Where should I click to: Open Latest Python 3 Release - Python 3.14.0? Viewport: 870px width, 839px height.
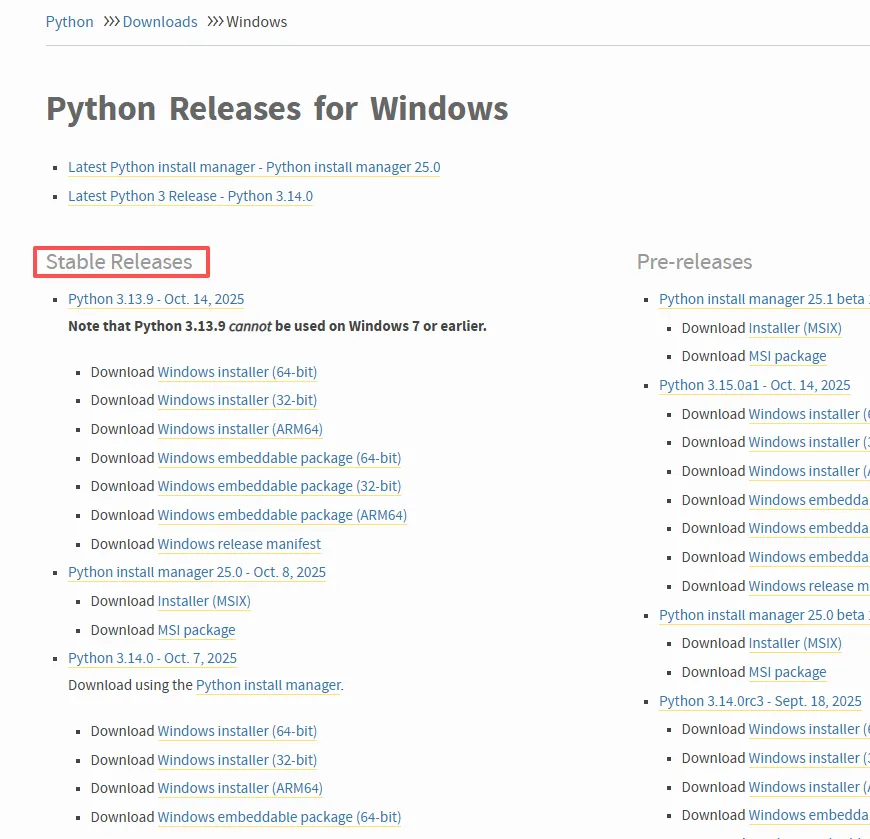pyautogui.click(x=190, y=196)
